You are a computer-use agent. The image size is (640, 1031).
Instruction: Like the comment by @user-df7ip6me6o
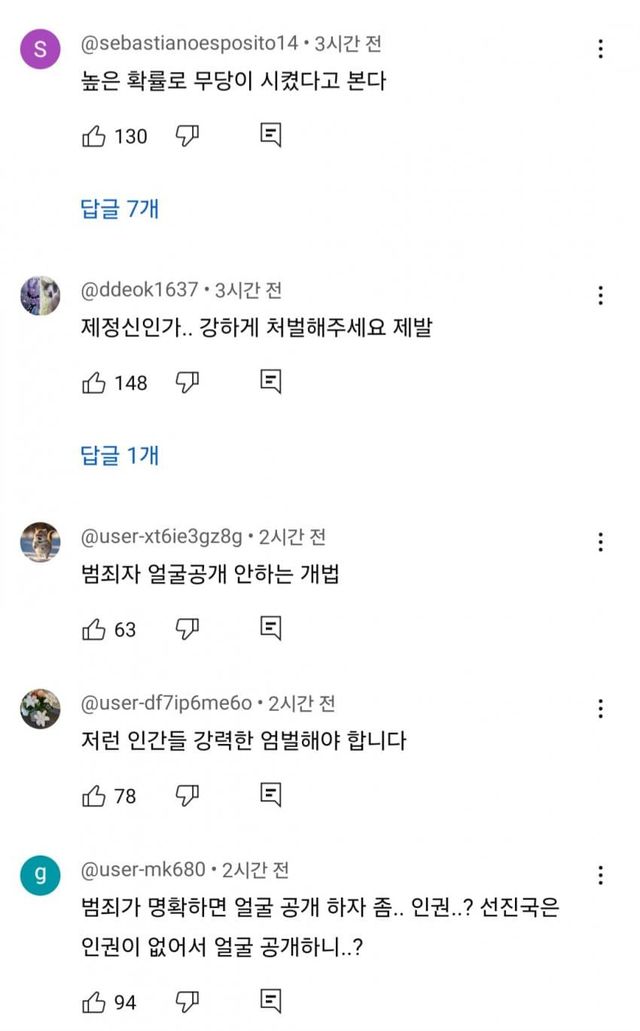[94, 796]
